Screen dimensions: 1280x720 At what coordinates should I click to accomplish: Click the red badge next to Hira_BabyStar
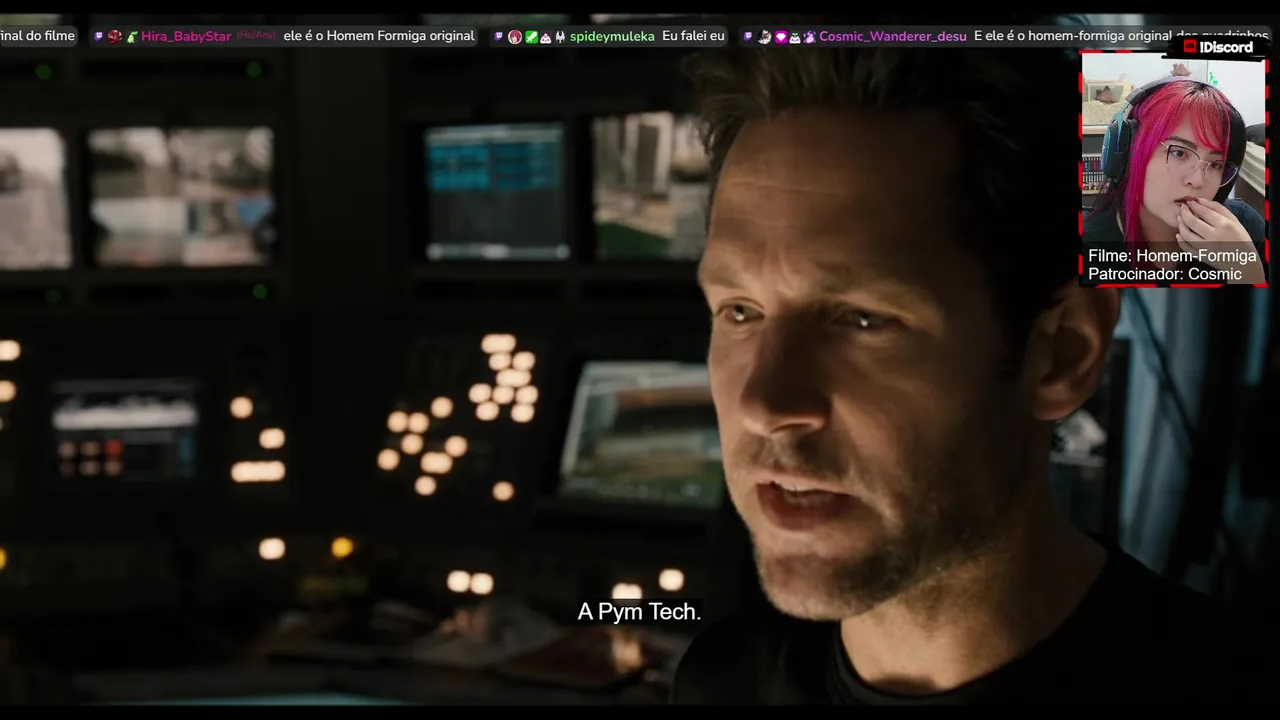click(115, 36)
